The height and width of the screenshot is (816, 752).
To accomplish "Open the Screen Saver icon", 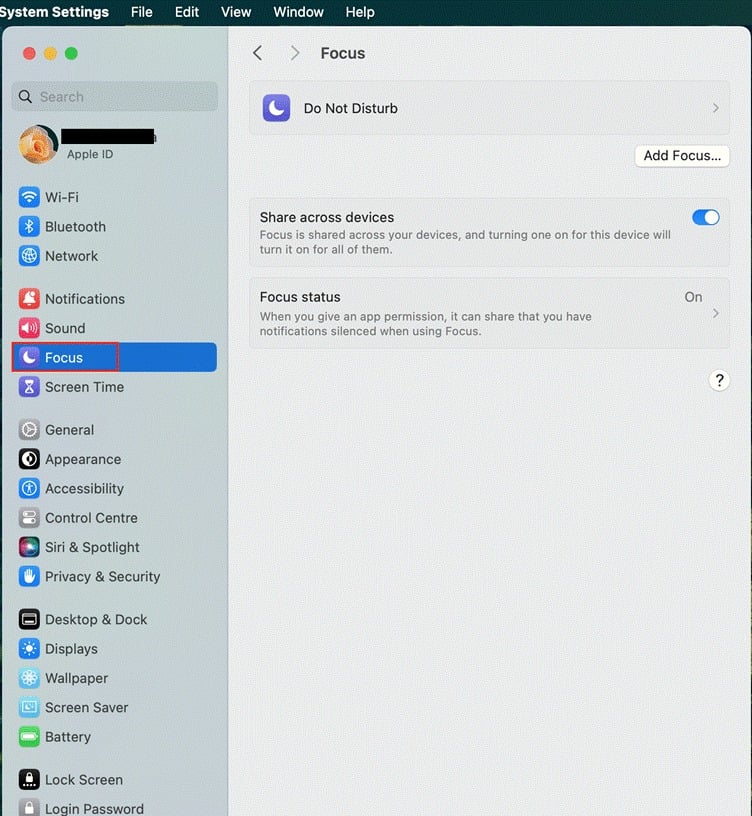I will coord(29,707).
